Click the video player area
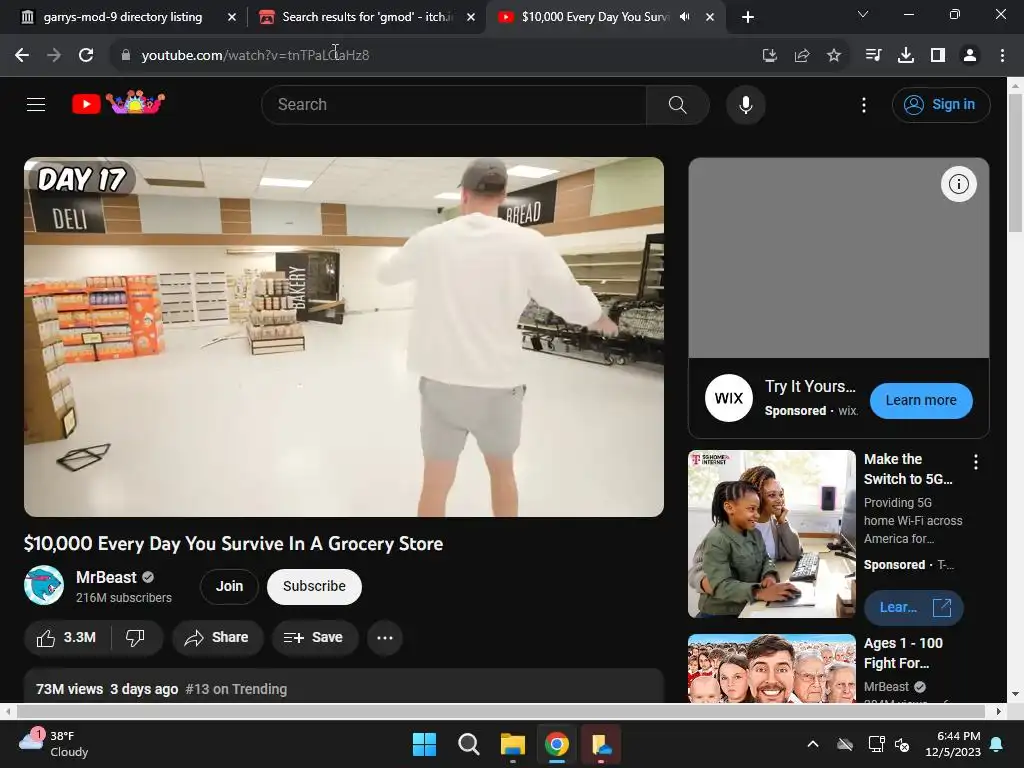Image resolution: width=1024 pixels, height=768 pixels. coord(344,337)
